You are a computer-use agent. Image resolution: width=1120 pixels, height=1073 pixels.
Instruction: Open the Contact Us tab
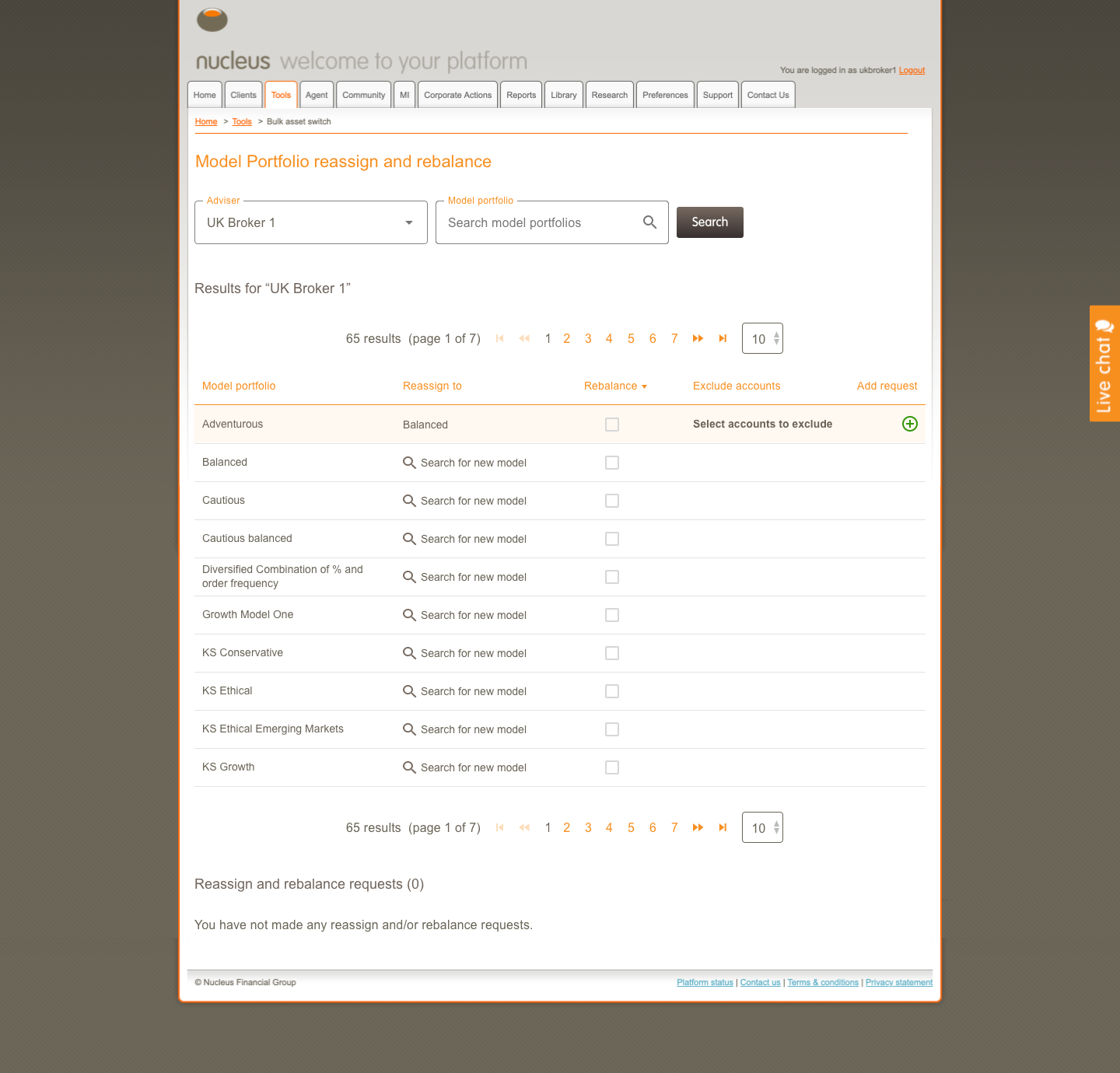(768, 95)
